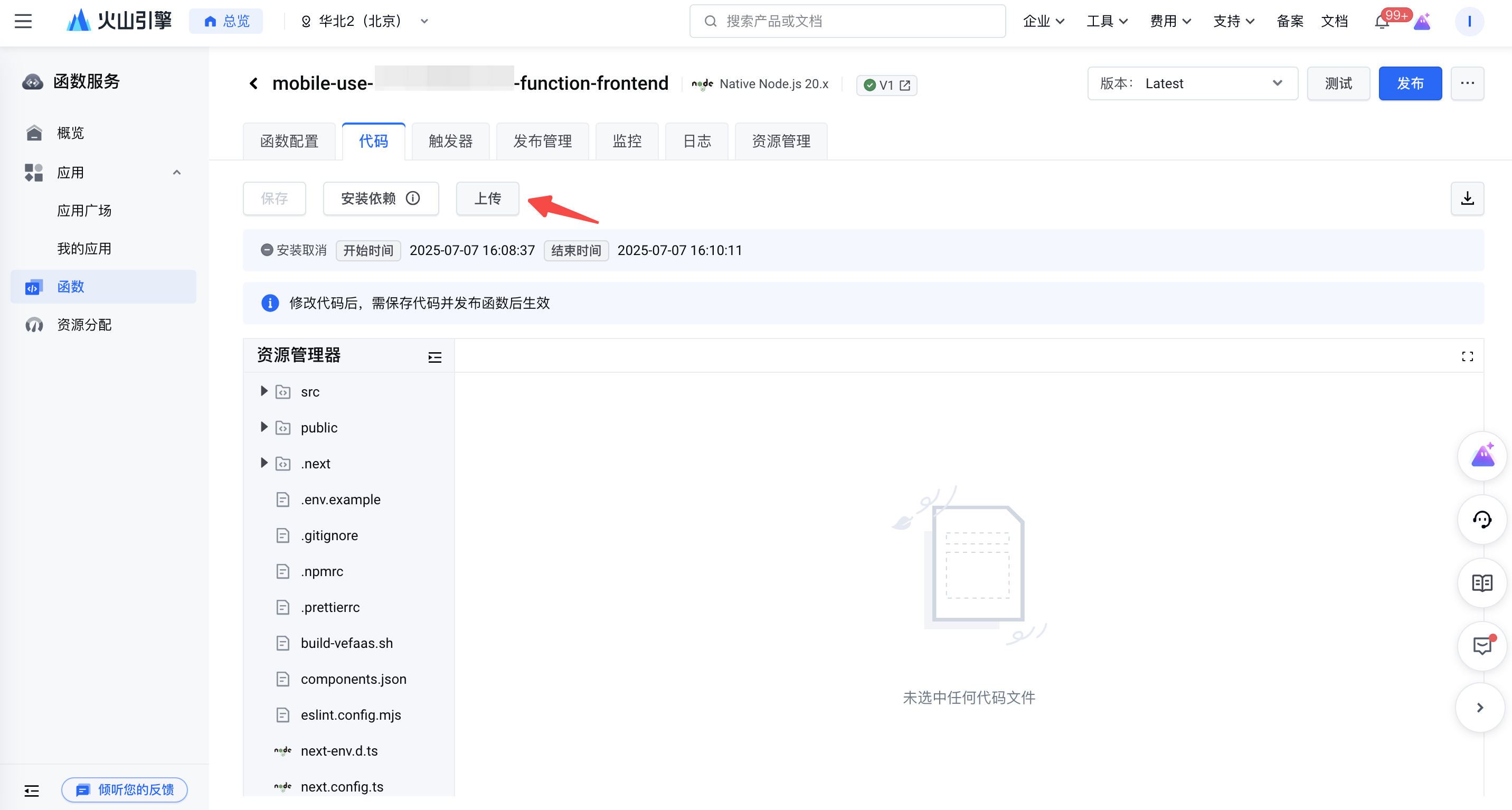This screenshot has width=1512, height=810.
Task: Open the more options ellipsis button
Action: click(x=1467, y=83)
